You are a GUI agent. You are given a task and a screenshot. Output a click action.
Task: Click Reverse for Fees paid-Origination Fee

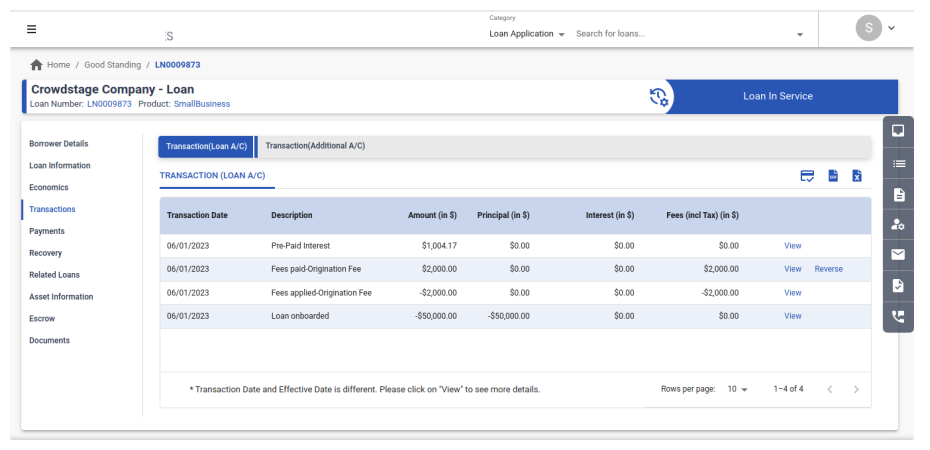click(x=828, y=269)
